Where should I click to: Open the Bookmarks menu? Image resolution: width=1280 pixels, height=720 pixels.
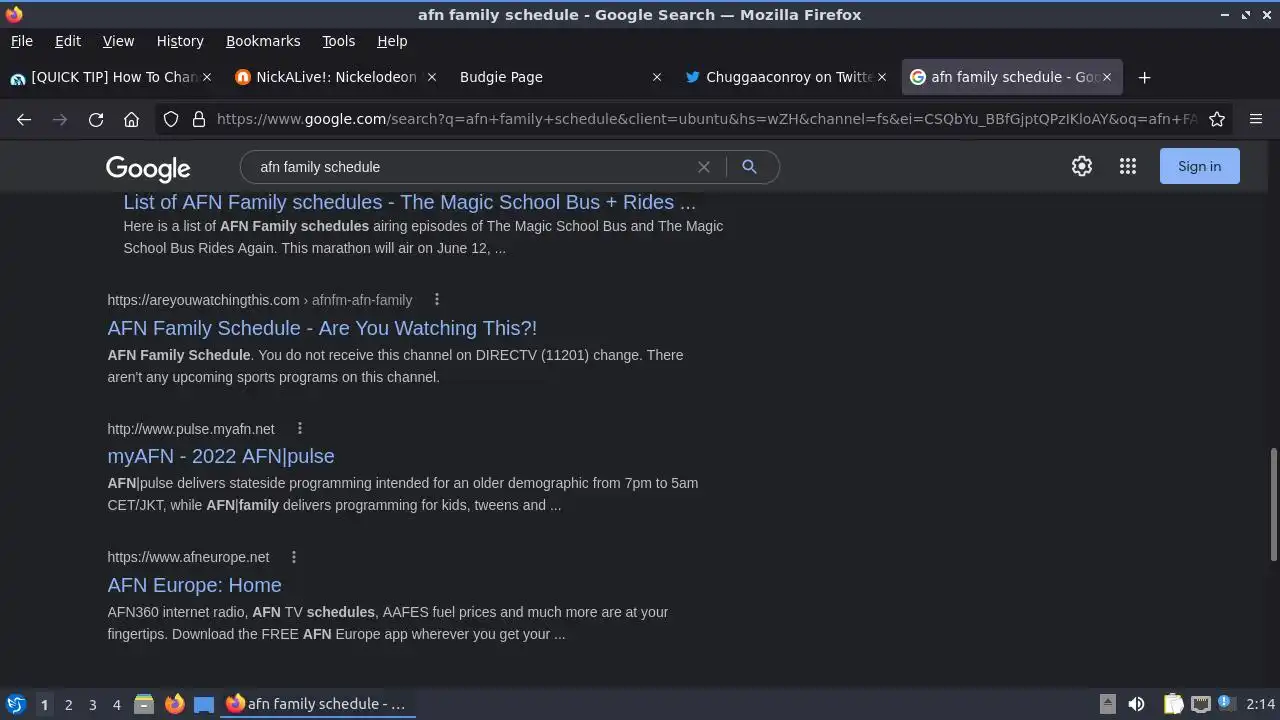(263, 41)
